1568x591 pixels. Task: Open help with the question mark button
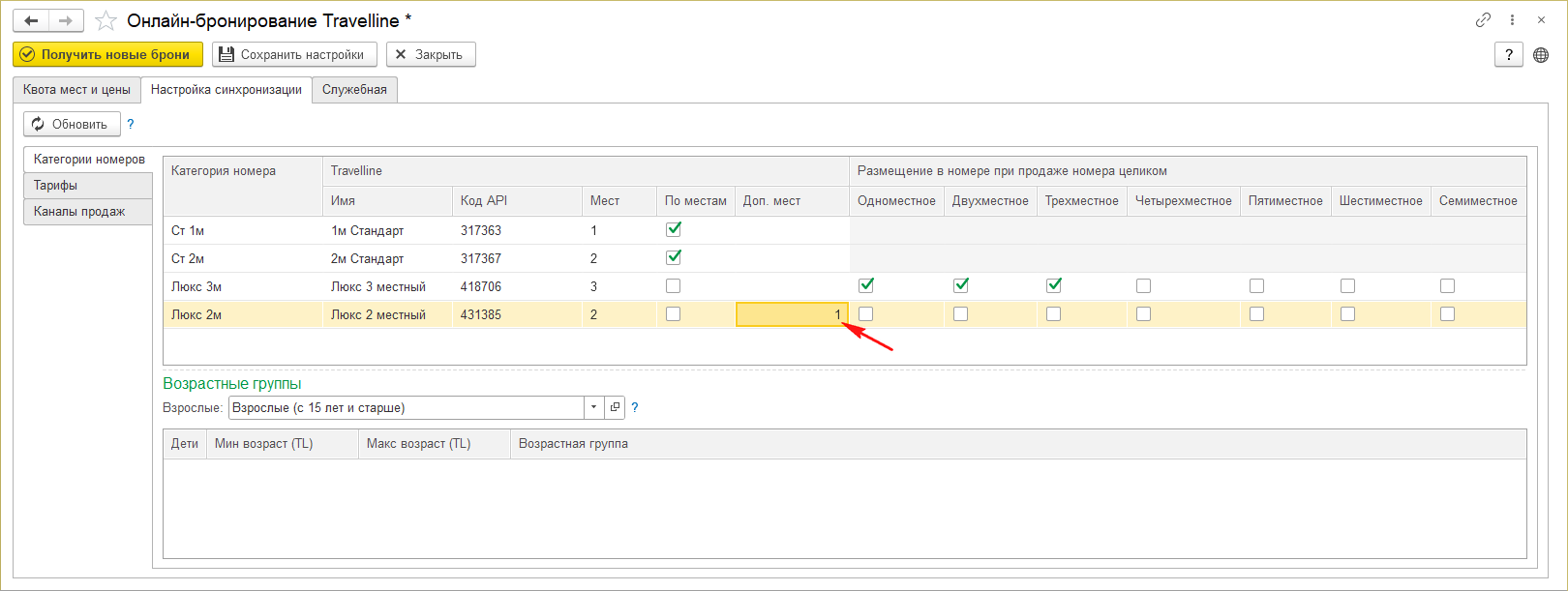point(1508,55)
